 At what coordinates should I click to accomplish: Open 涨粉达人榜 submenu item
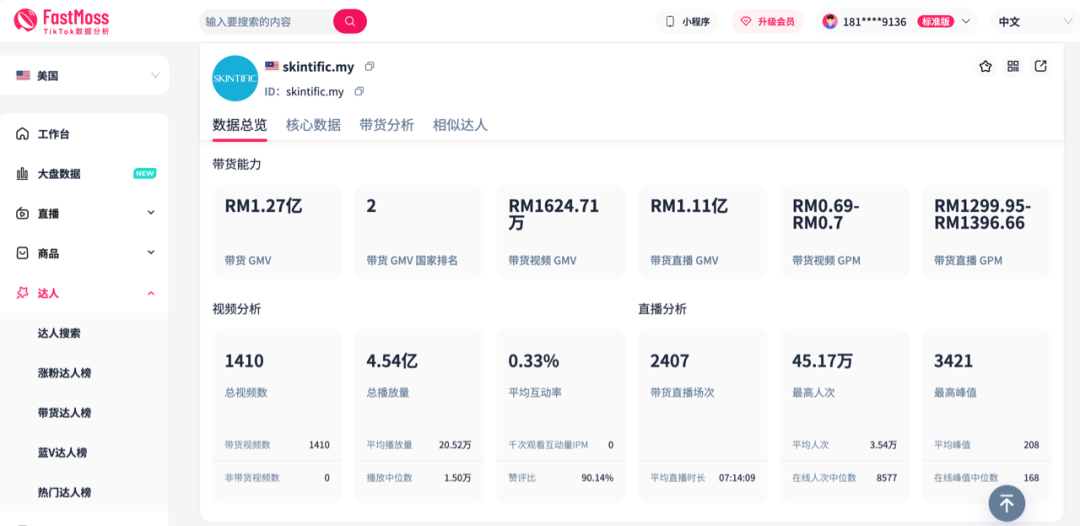click(65, 373)
